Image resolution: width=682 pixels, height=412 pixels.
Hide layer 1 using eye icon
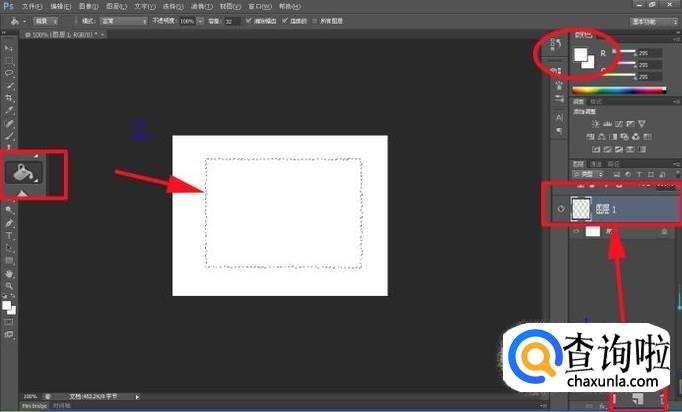coord(561,209)
